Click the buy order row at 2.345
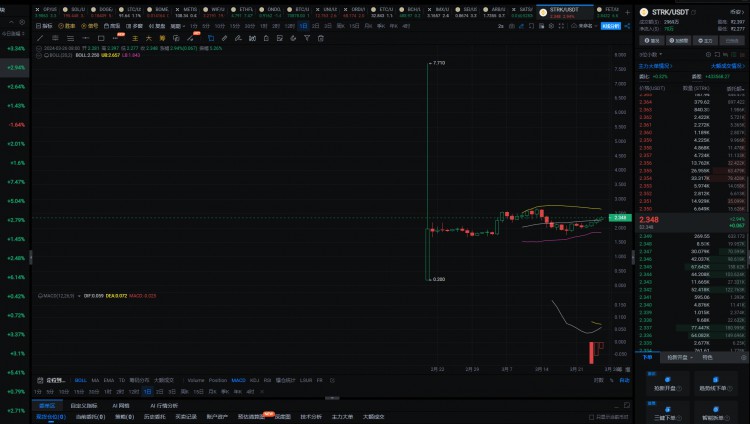The width and height of the screenshot is (750, 424). [x=692, y=267]
